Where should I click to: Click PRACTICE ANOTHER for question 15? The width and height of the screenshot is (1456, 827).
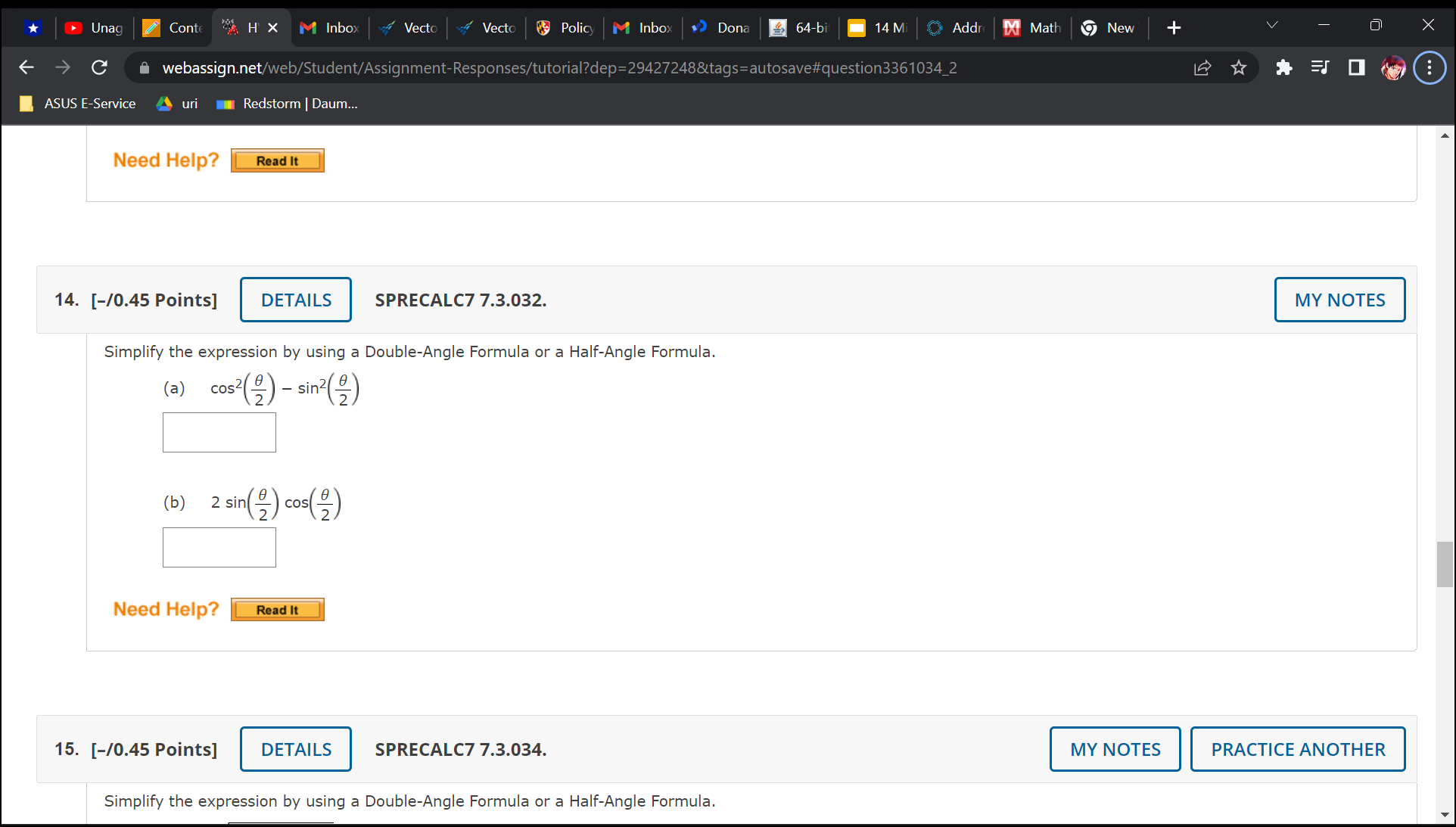1298,749
